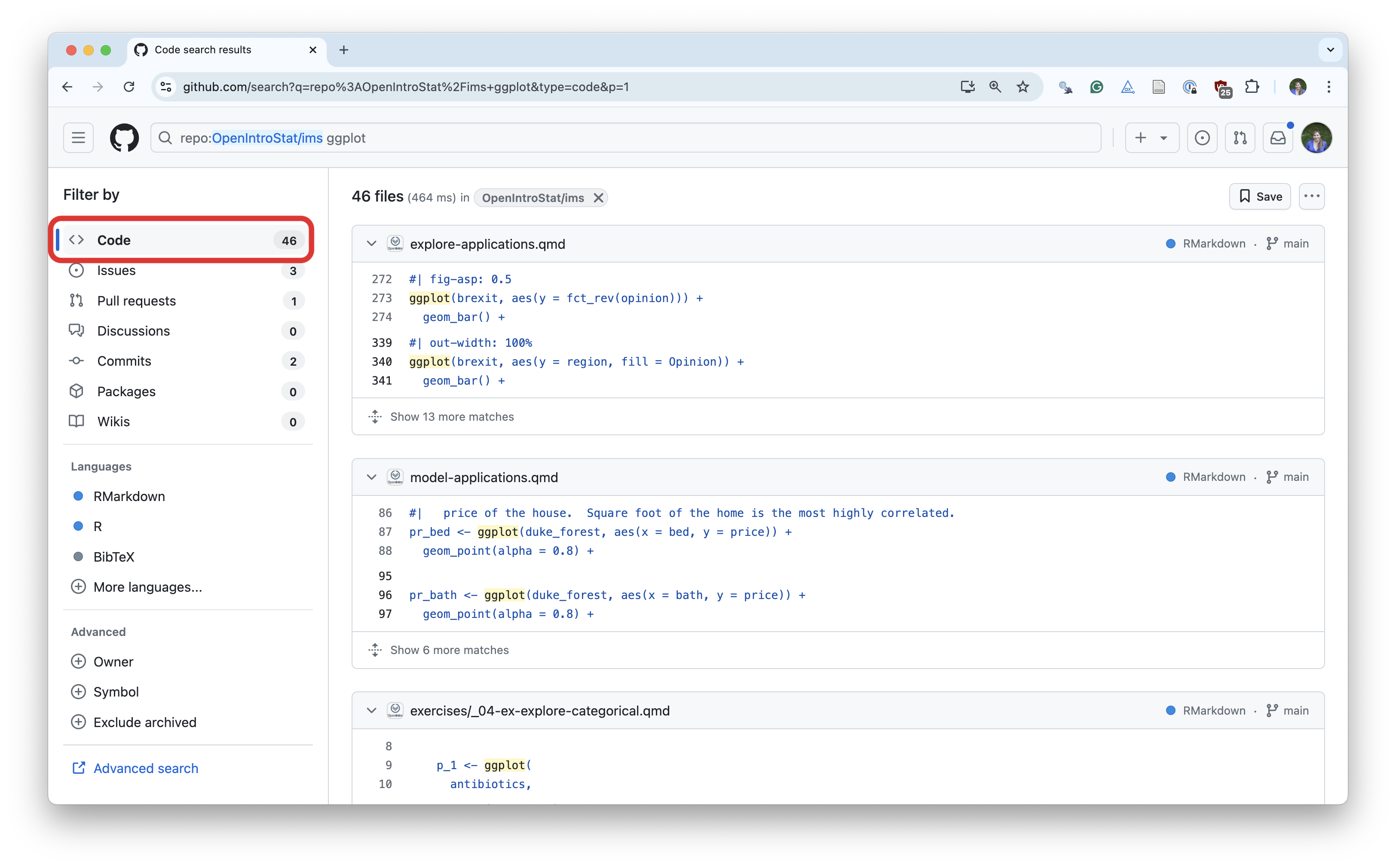Remove the OpenIntroStat/ims filter chip
Viewport: 1396px width, 868px height.
pyautogui.click(x=598, y=198)
